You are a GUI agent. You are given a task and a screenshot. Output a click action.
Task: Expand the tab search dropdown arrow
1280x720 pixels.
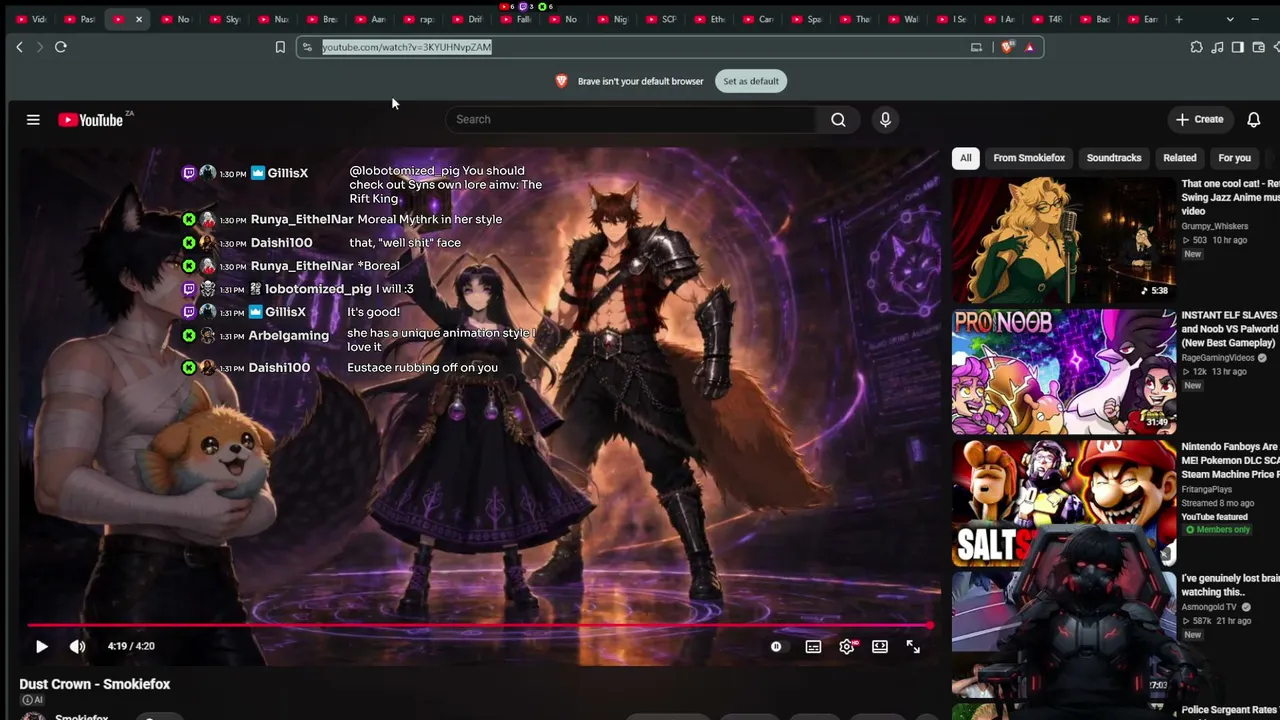pyautogui.click(x=1230, y=19)
